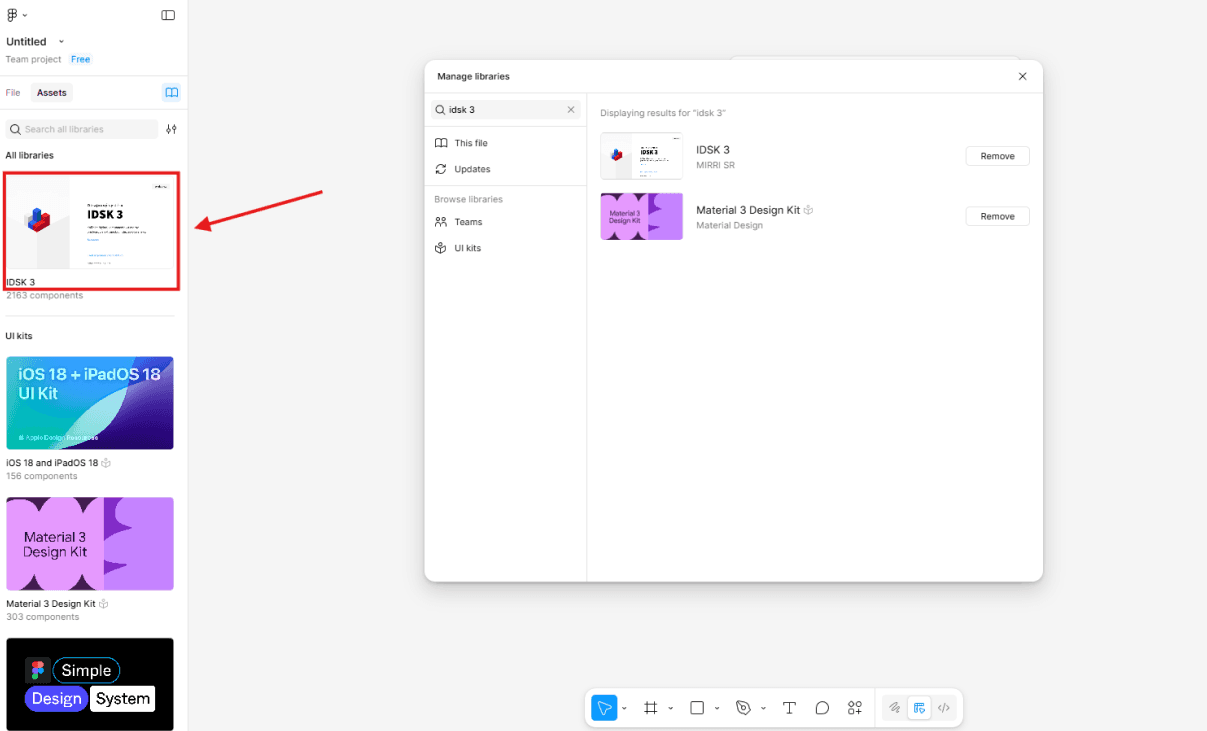
Task: Open the Actions resources tool
Action: tap(855, 708)
